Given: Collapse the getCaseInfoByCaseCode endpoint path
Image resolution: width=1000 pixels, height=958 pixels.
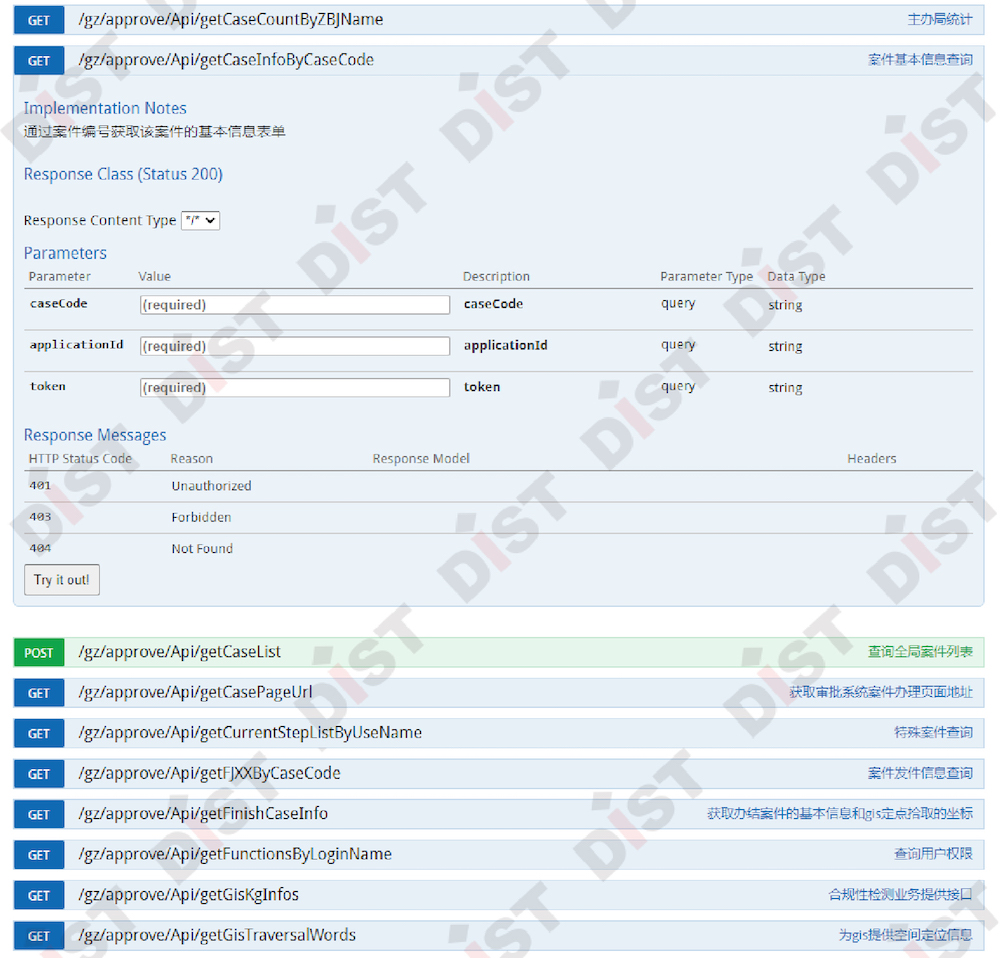Looking at the screenshot, I should coord(226,60).
